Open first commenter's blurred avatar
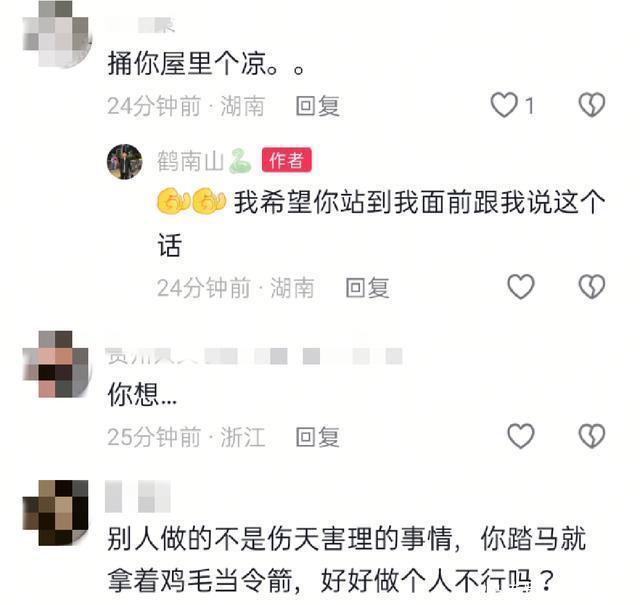The image size is (640, 605). tap(57, 33)
